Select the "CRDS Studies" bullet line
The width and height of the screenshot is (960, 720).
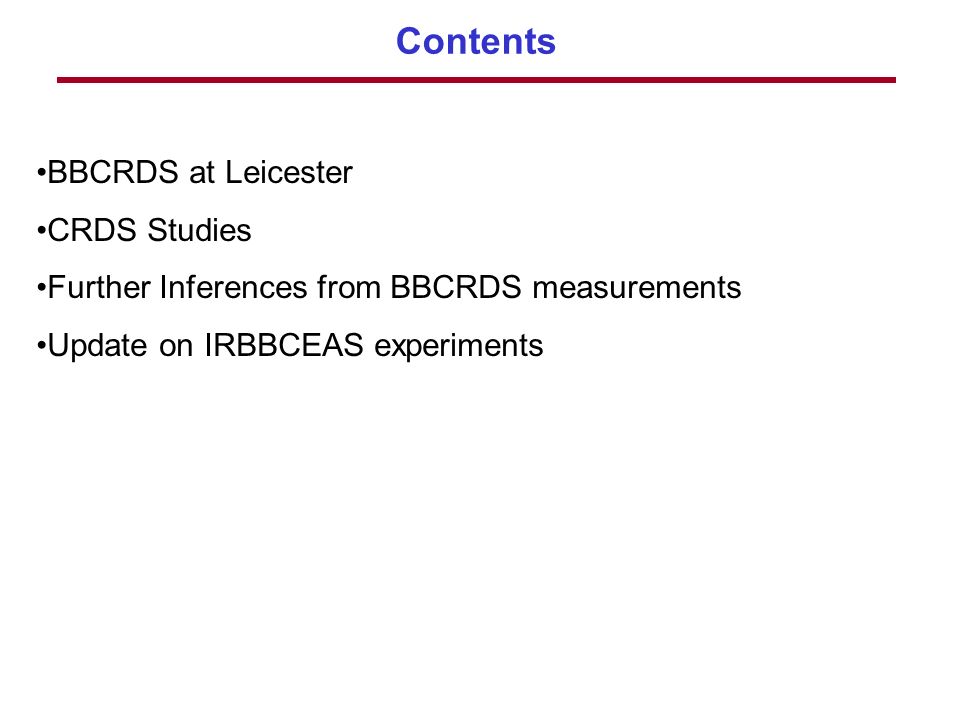144,230
